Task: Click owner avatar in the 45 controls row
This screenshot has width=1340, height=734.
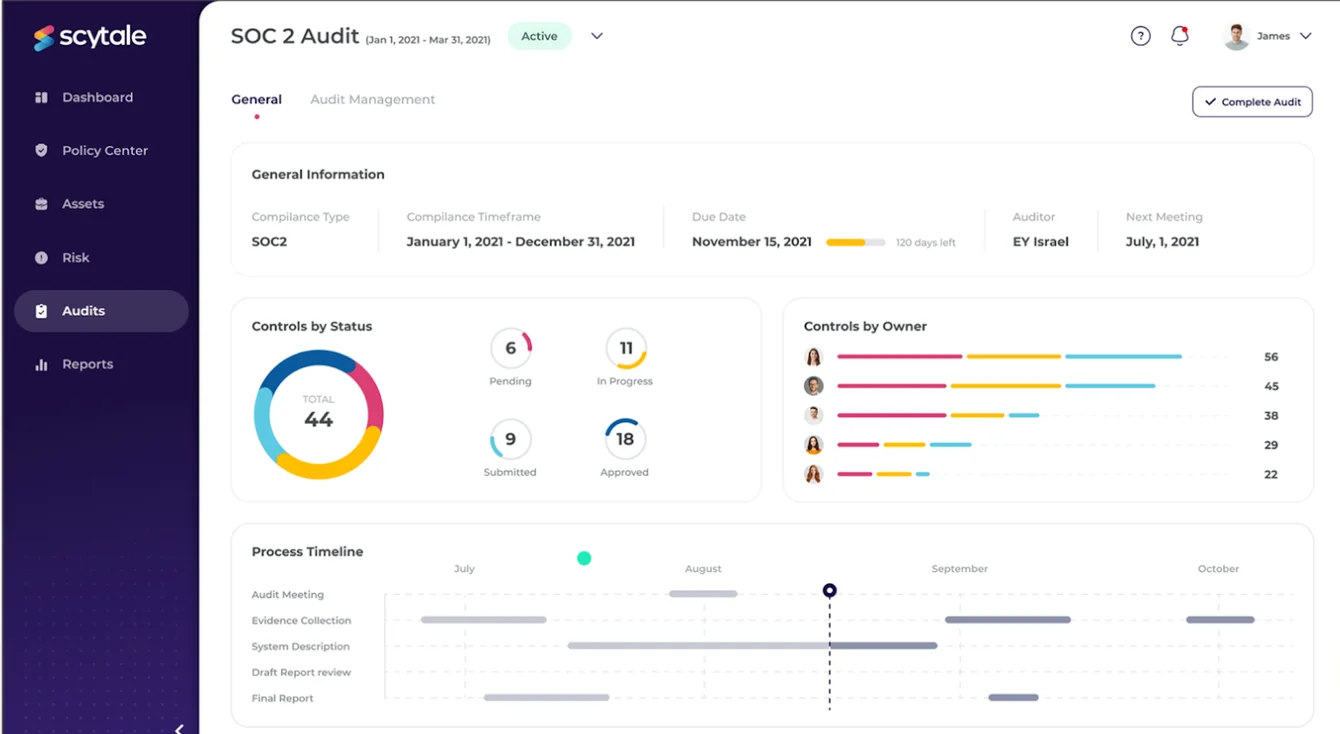Action: [x=814, y=386]
